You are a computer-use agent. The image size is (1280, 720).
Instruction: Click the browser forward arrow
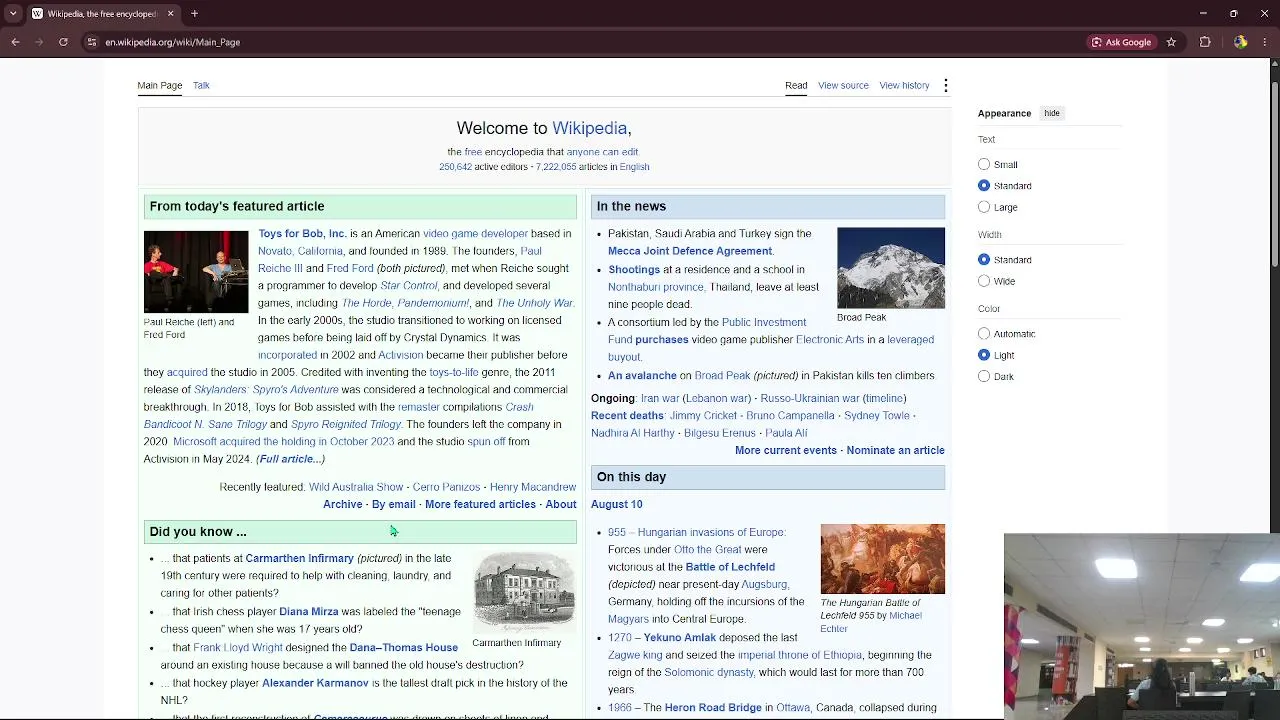39,42
